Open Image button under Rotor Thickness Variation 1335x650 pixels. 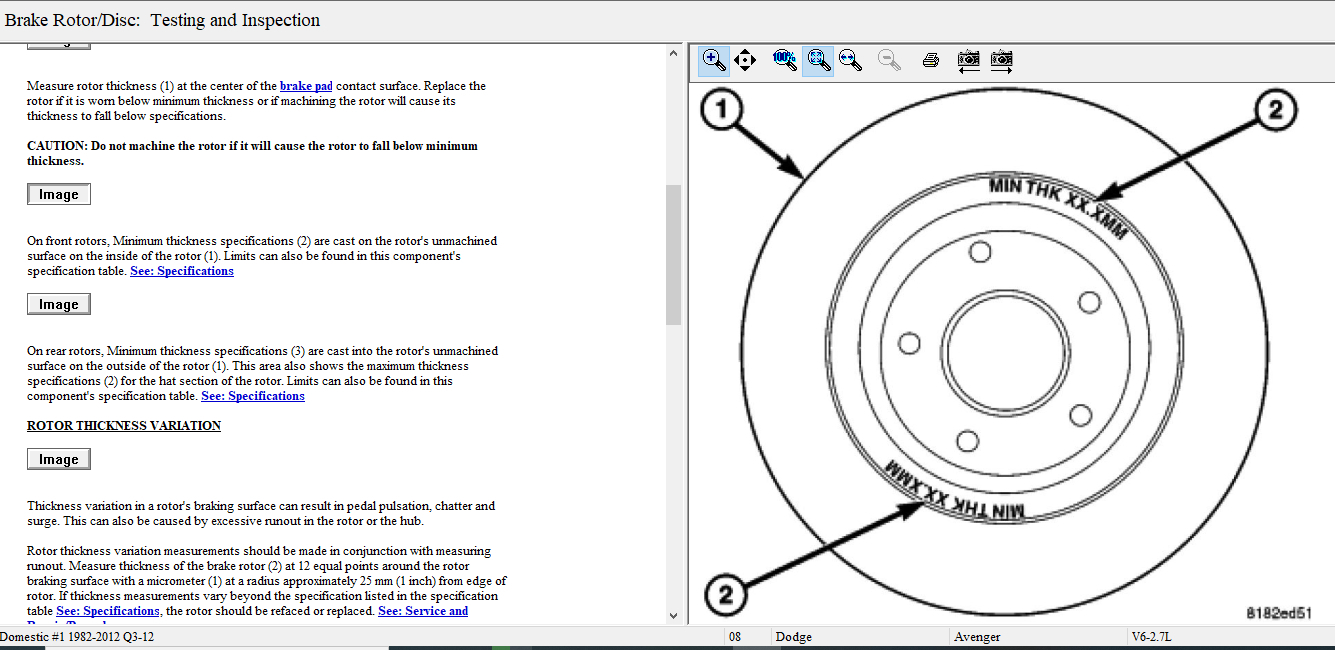click(x=59, y=459)
